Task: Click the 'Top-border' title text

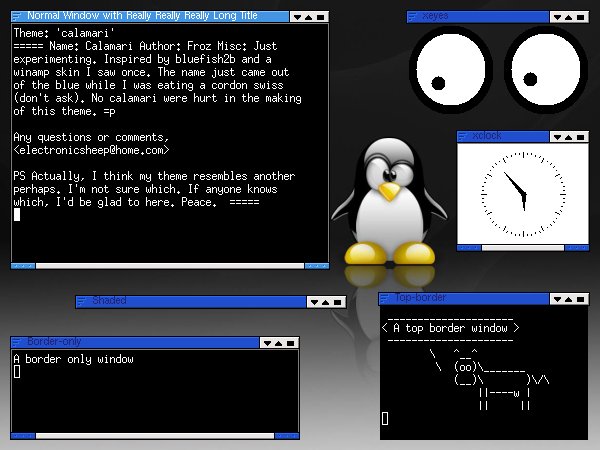Action: point(421,297)
